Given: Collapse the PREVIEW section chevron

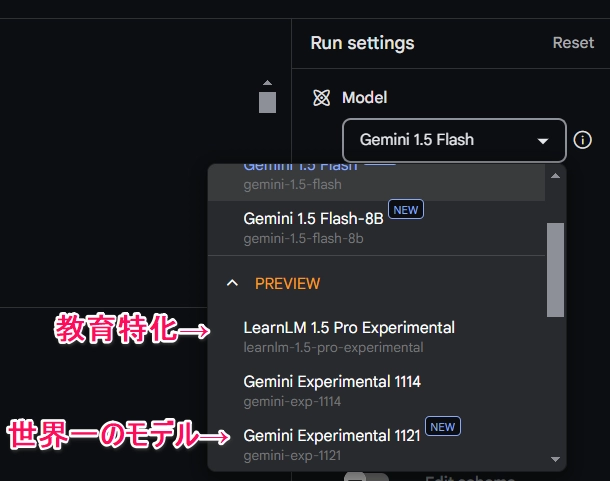Looking at the screenshot, I should coord(232,283).
